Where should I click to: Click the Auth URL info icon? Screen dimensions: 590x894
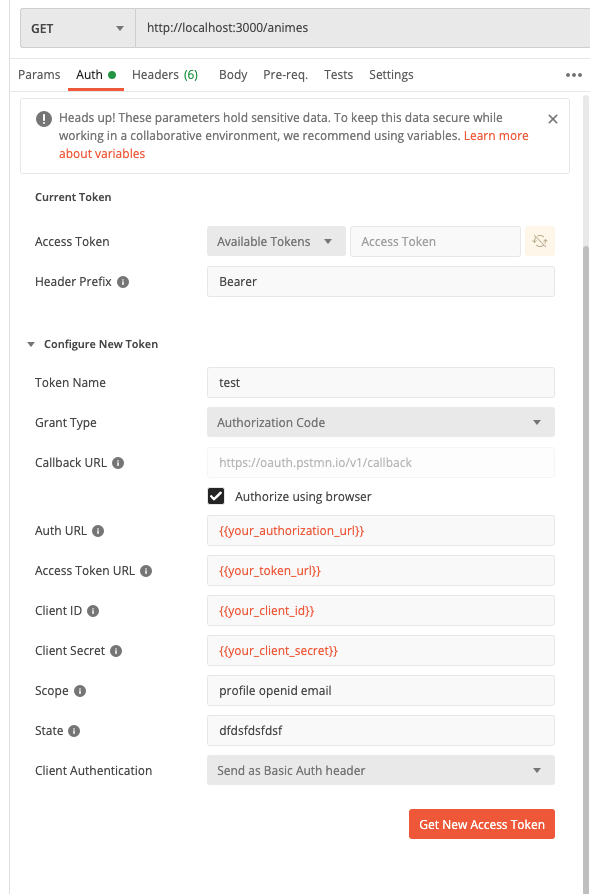coord(98,531)
